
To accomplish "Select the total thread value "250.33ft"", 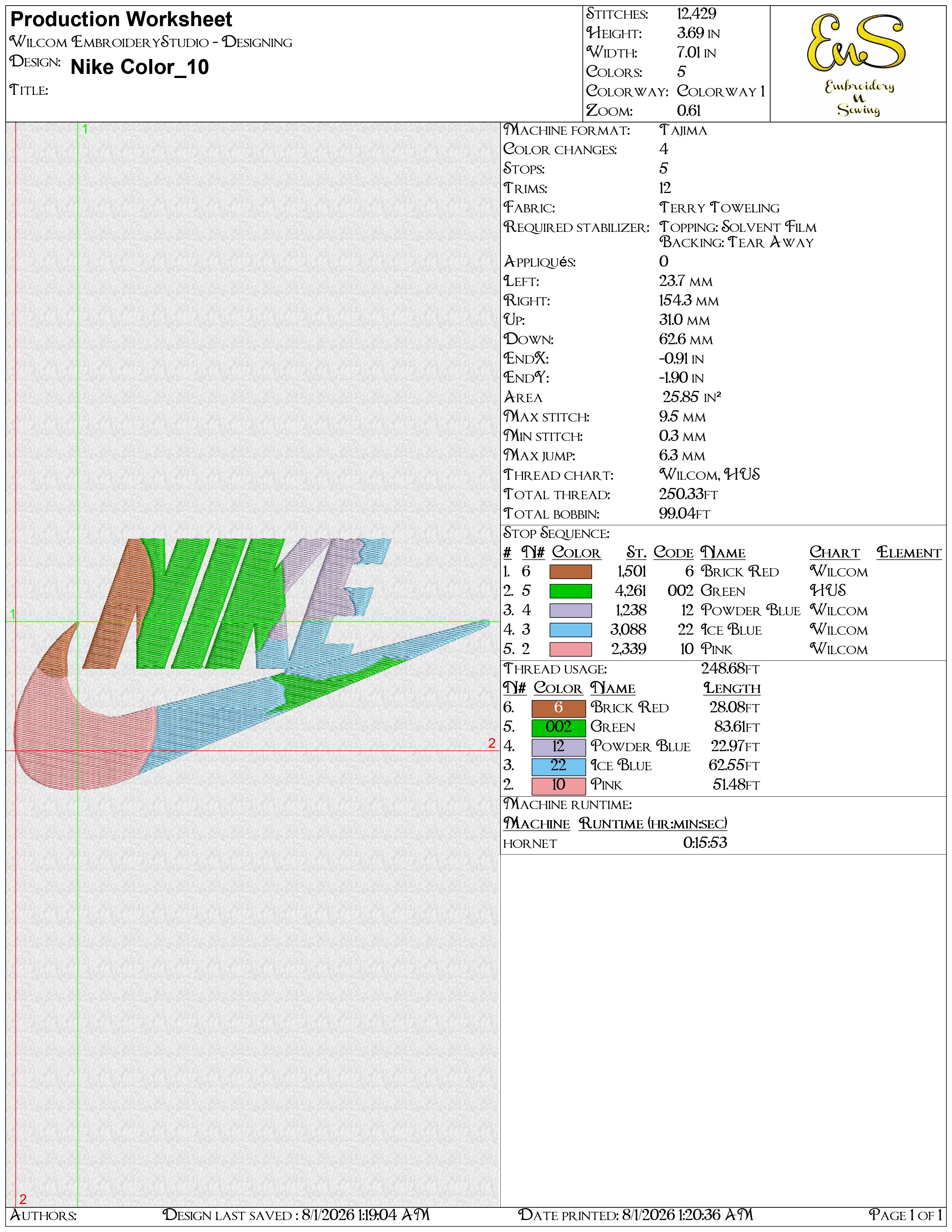I will point(689,494).
